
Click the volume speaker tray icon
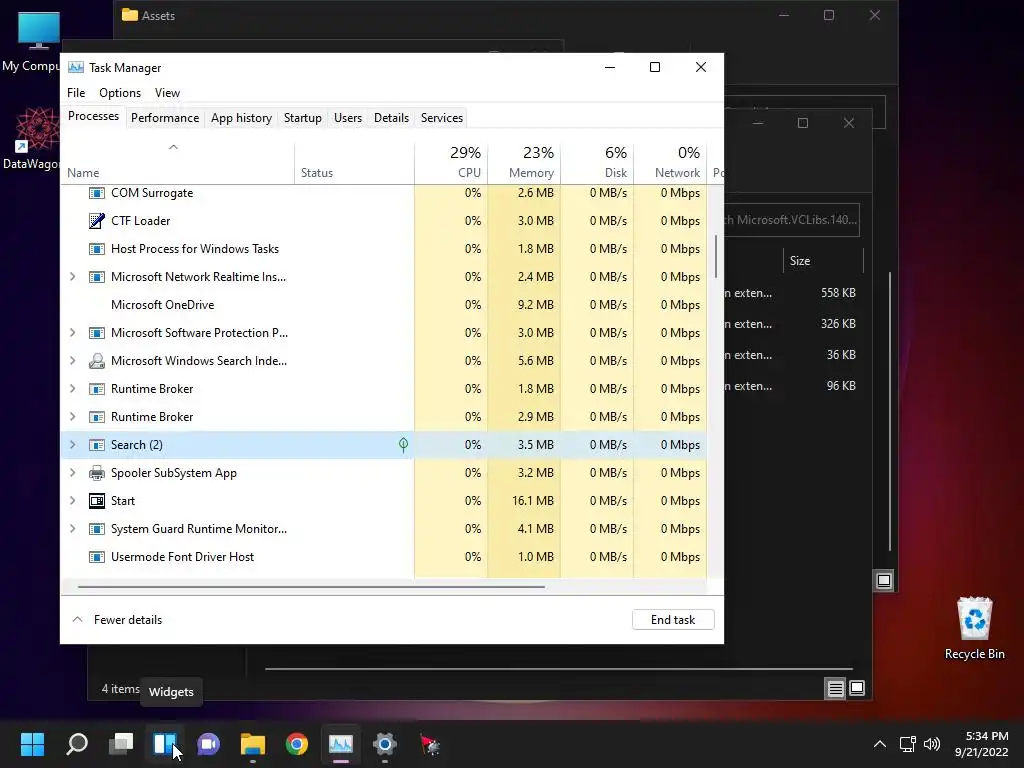pos(932,744)
